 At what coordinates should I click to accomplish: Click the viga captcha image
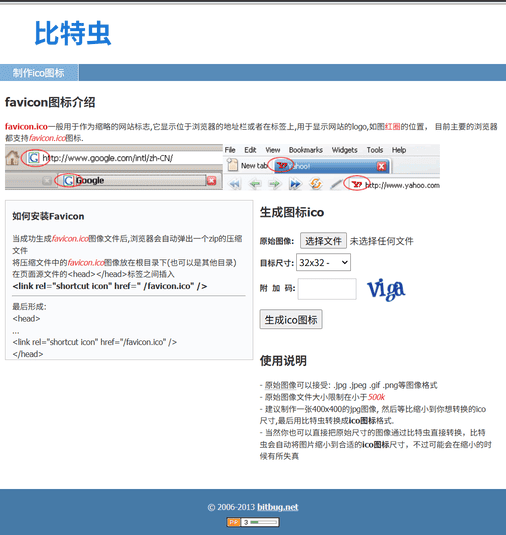pyautogui.click(x=386, y=289)
